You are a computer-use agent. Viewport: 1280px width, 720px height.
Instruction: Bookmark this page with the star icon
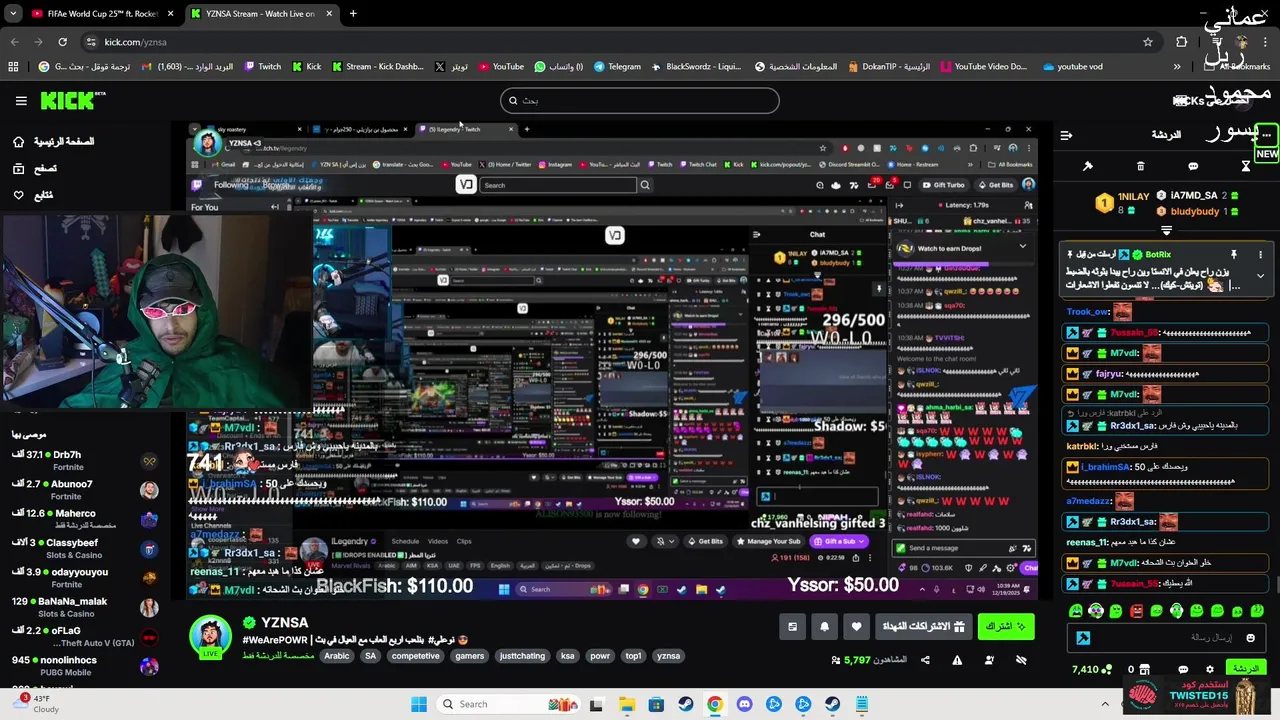(x=1148, y=42)
